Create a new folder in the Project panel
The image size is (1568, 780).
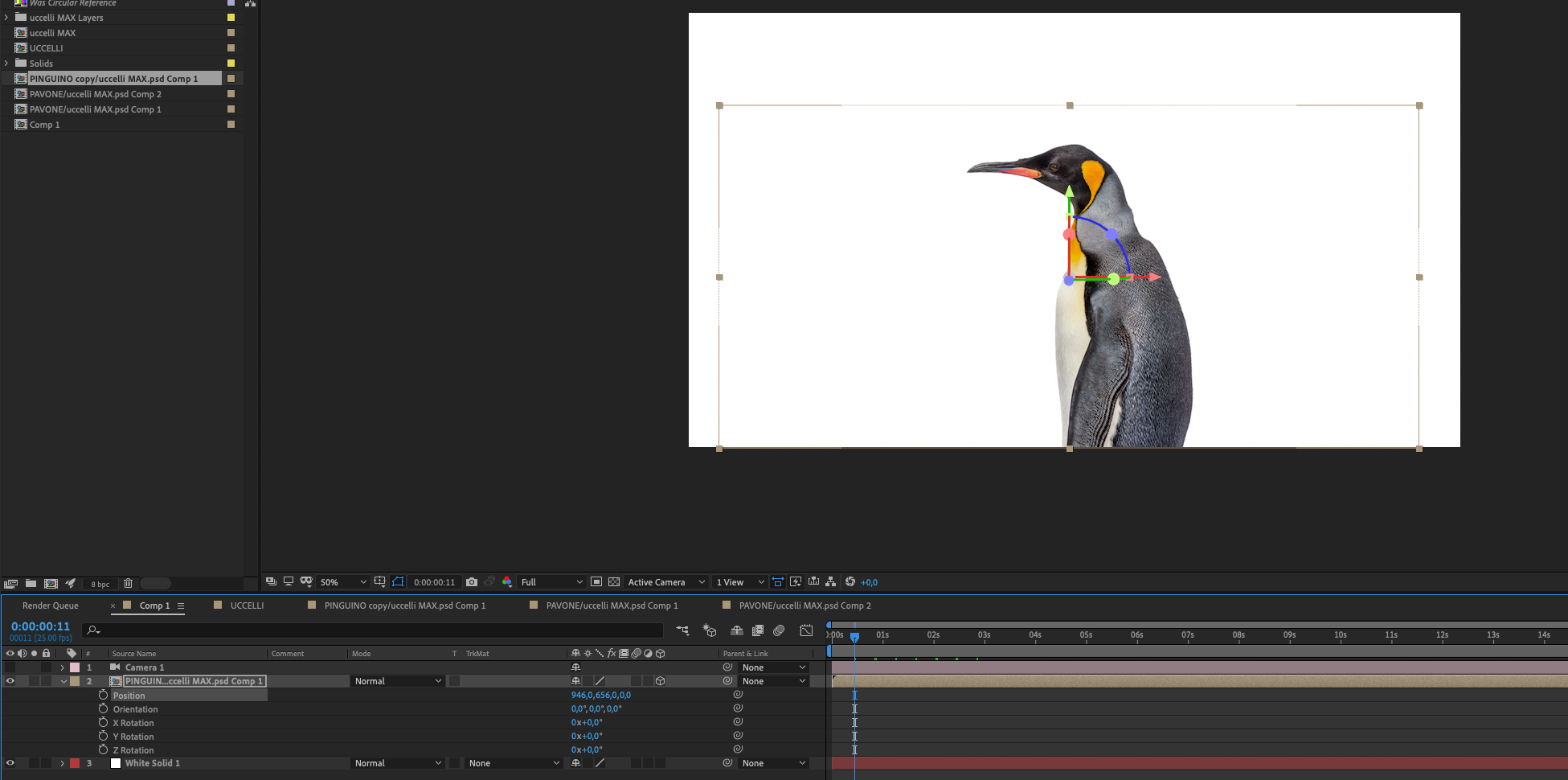31,584
